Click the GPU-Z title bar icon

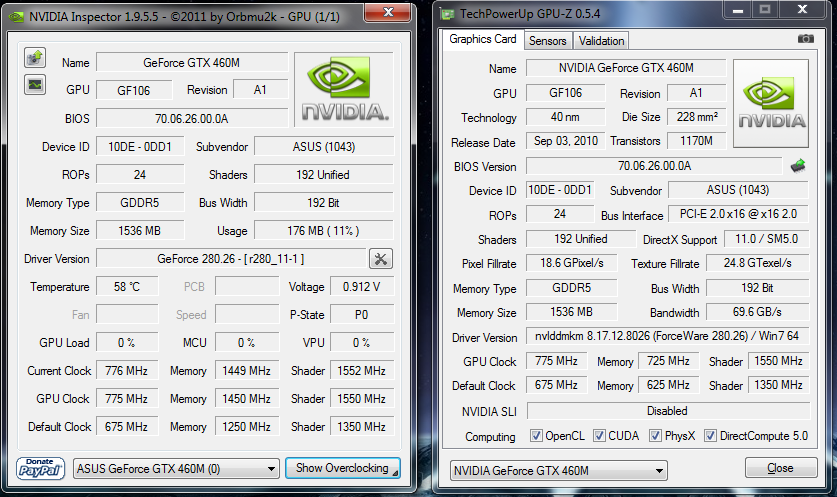447,13
